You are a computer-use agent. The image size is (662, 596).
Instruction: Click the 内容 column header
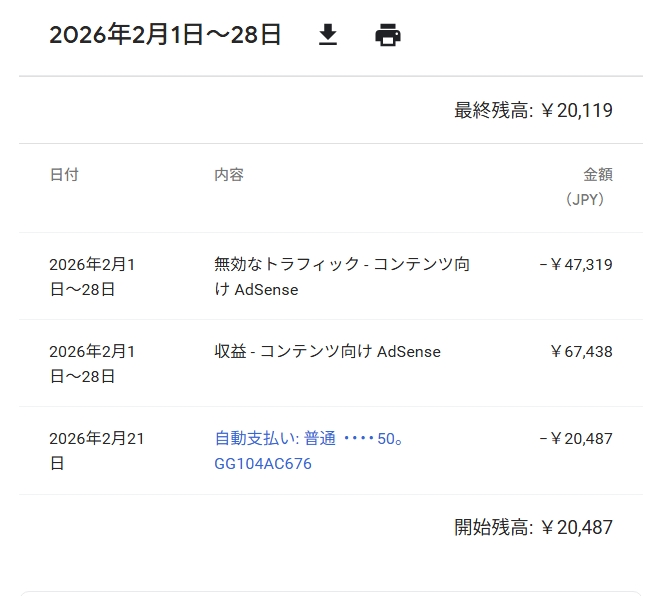point(229,174)
